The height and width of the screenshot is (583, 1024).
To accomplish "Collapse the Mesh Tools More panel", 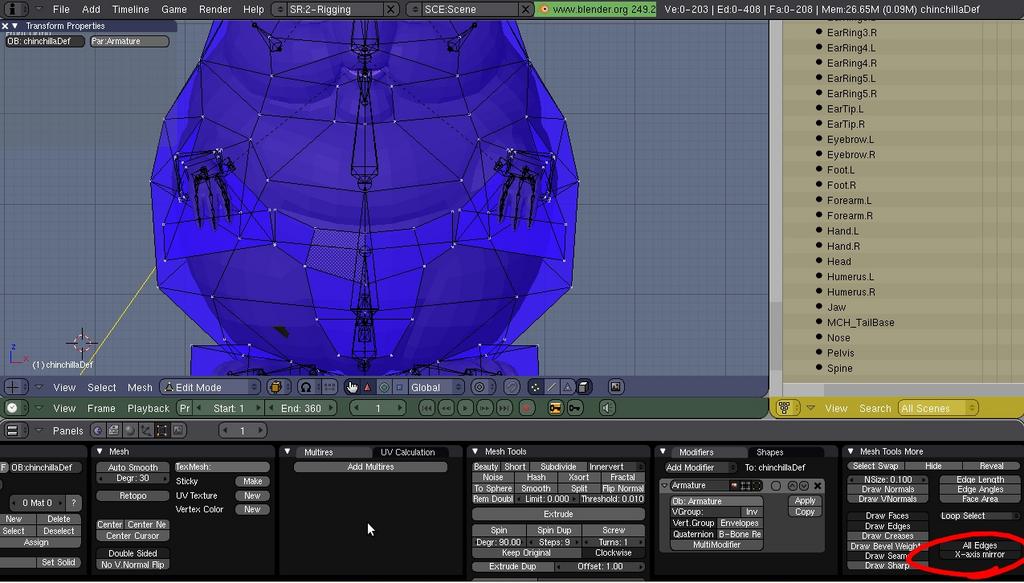I will [850, 451].
